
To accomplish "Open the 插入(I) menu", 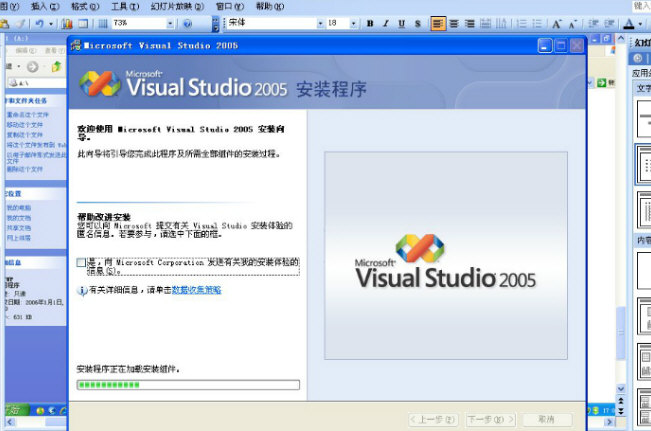I will pyautogui.click(x=45, y=6).
